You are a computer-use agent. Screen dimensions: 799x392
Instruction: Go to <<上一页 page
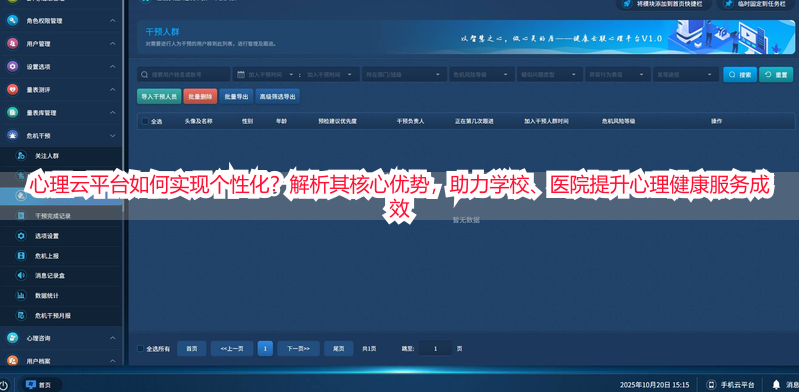pos(232,349)
